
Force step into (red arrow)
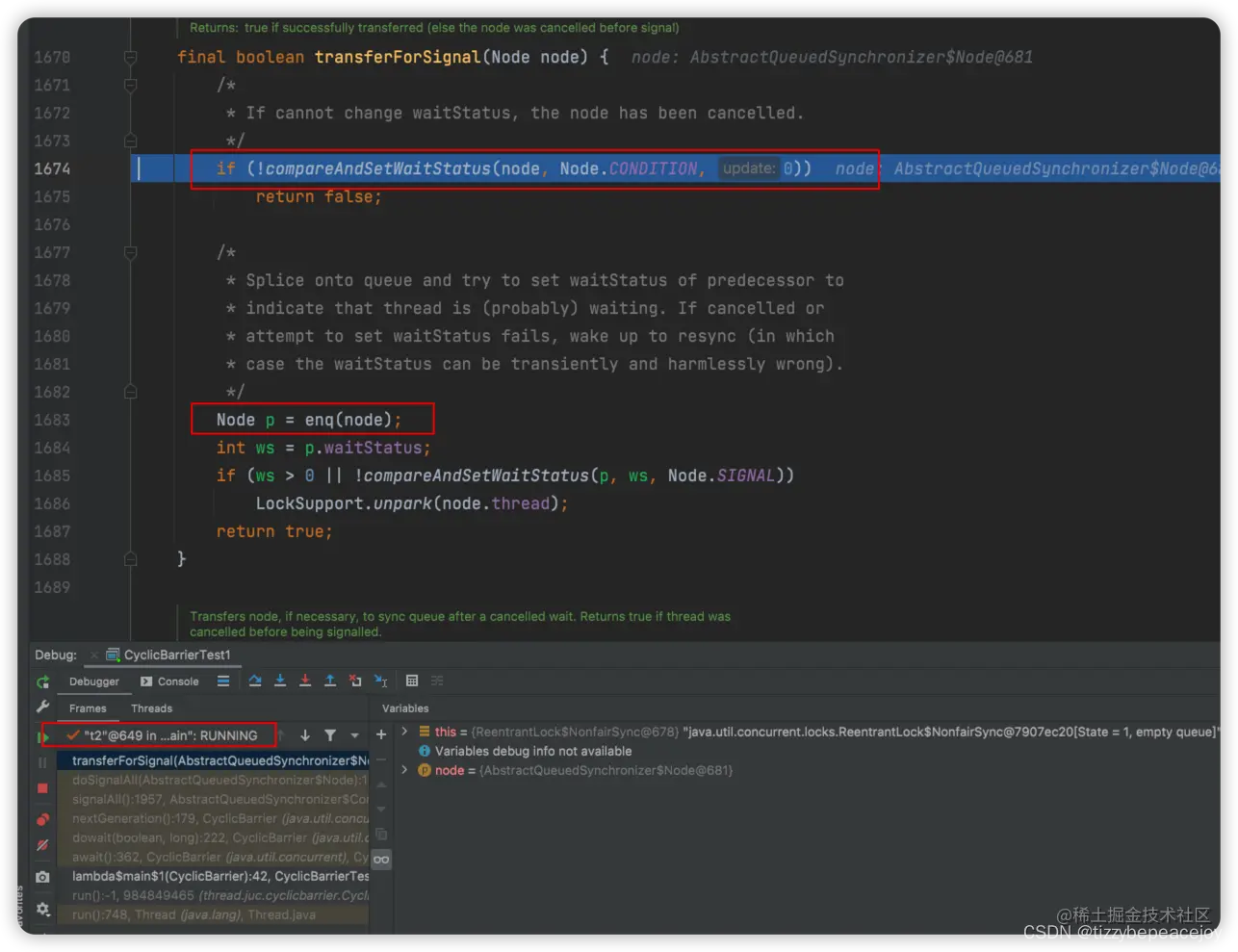click(305, 681)
